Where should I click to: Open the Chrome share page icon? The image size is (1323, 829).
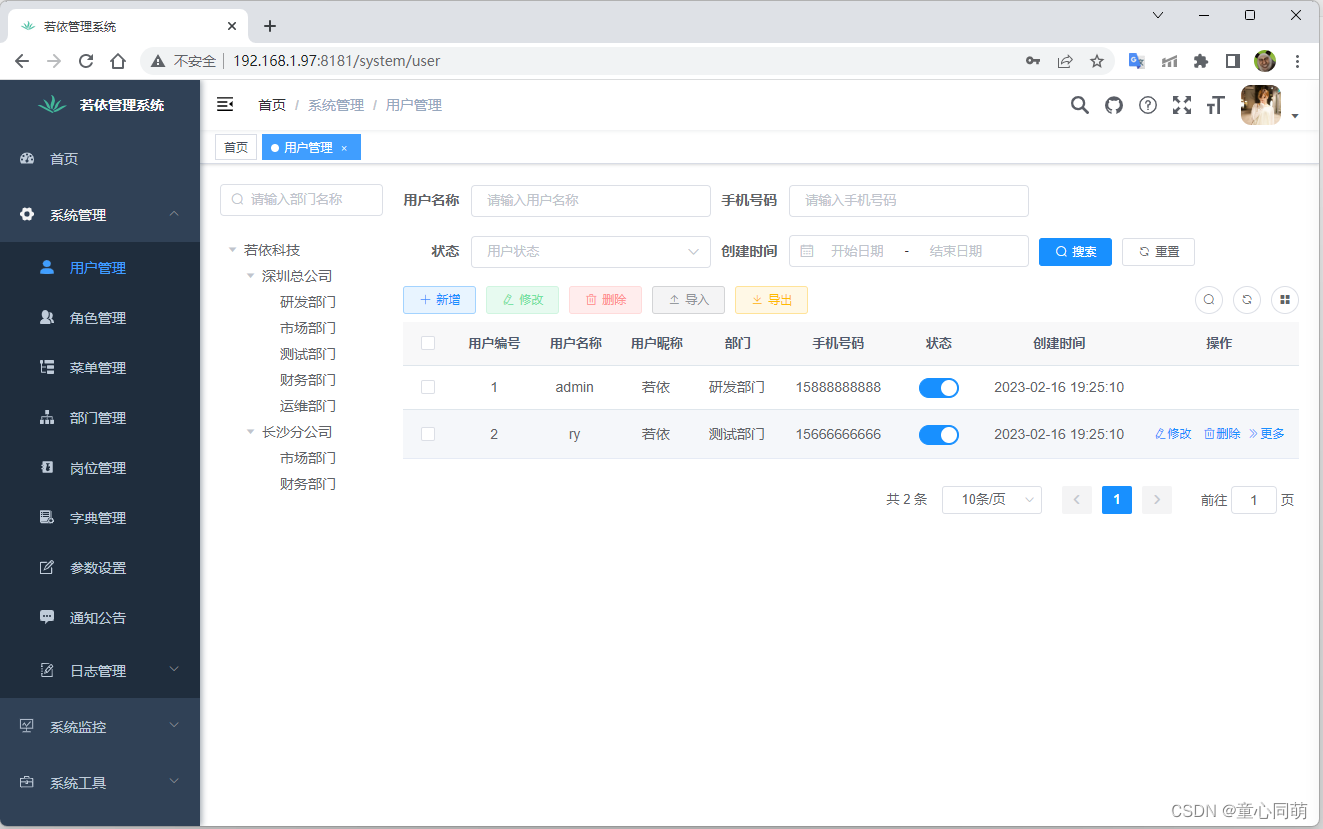1065,61
